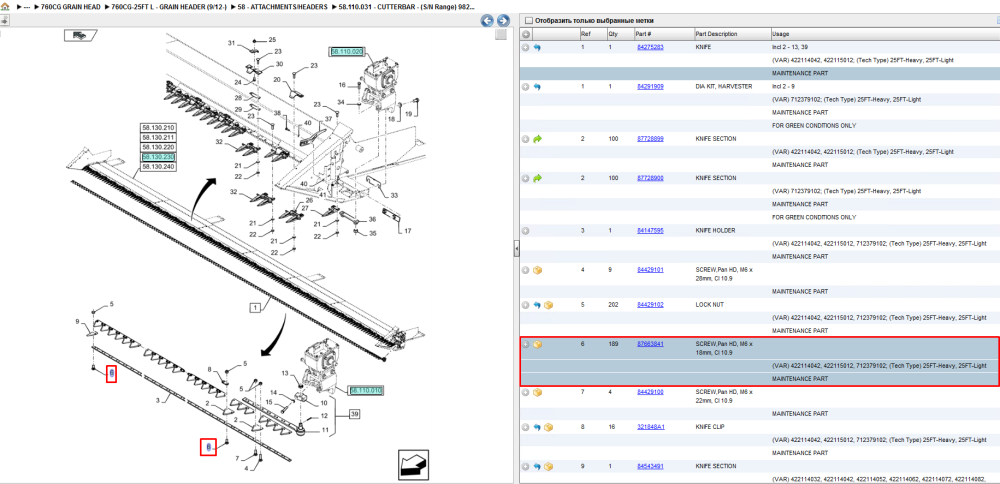Add part 84429101 using its circle icon

526,270
